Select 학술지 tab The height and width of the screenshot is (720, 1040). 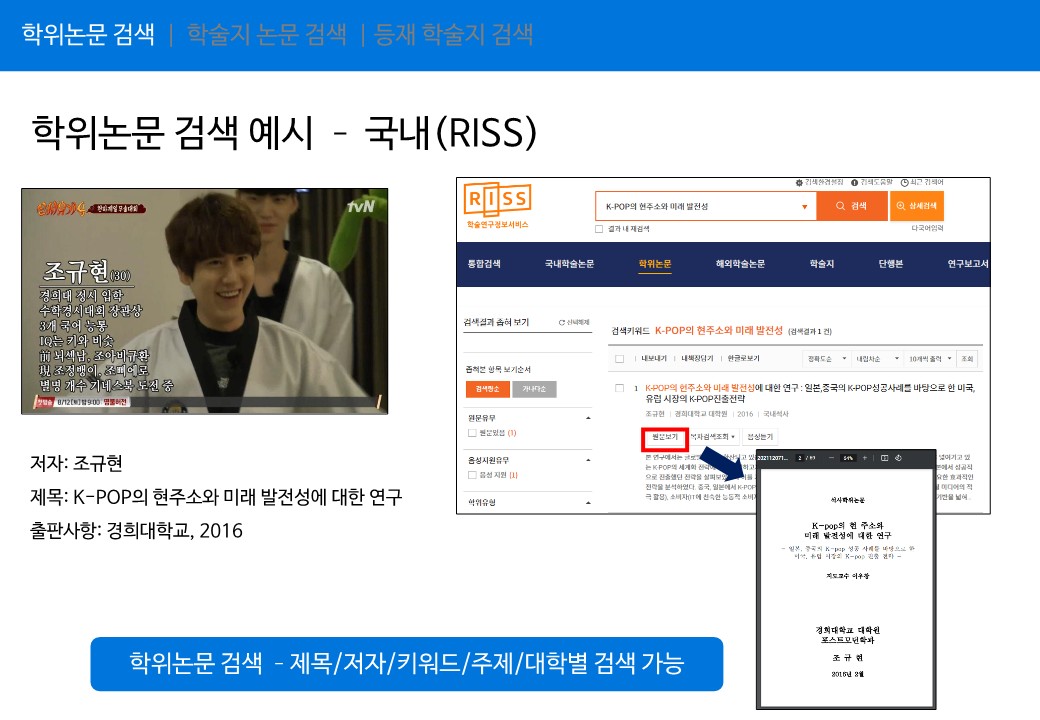click(x=822, y=264)
